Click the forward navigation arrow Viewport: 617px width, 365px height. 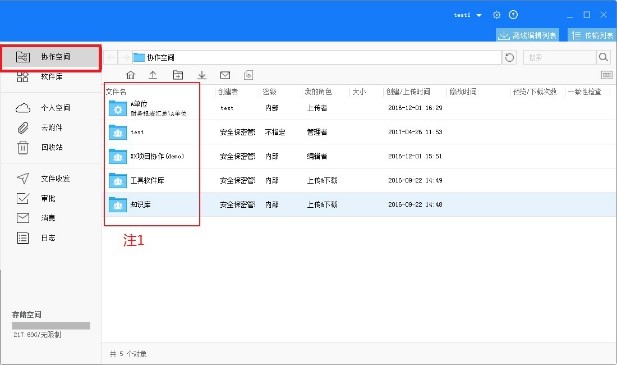click(125, 57)
